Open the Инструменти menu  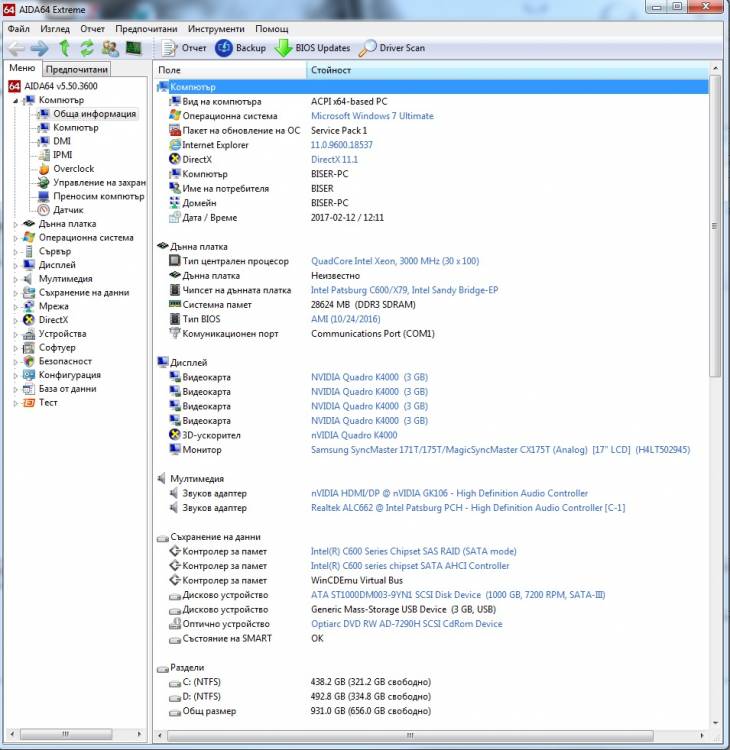tap(216, 29)
